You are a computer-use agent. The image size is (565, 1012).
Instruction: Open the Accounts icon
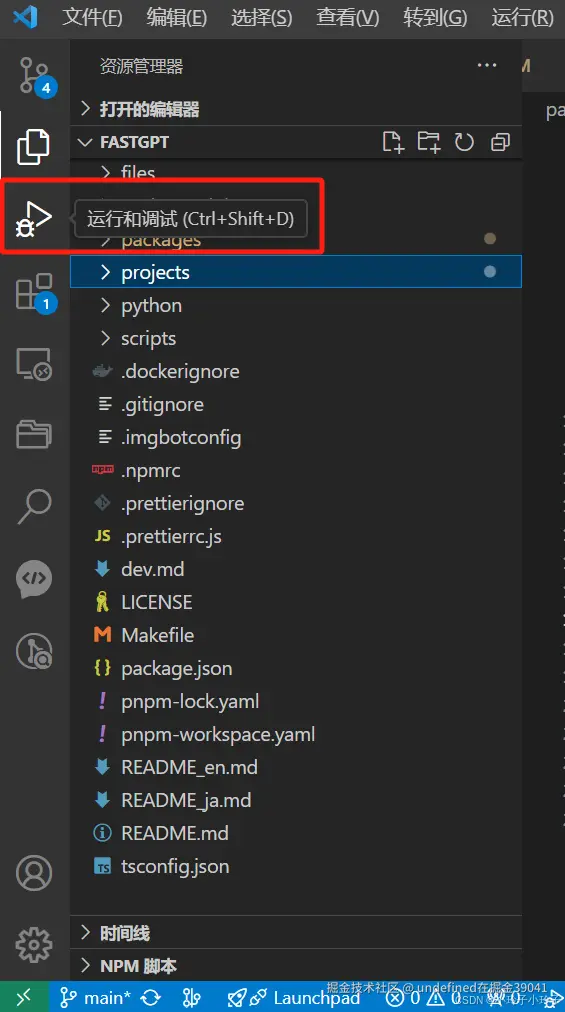click(34, 874)
